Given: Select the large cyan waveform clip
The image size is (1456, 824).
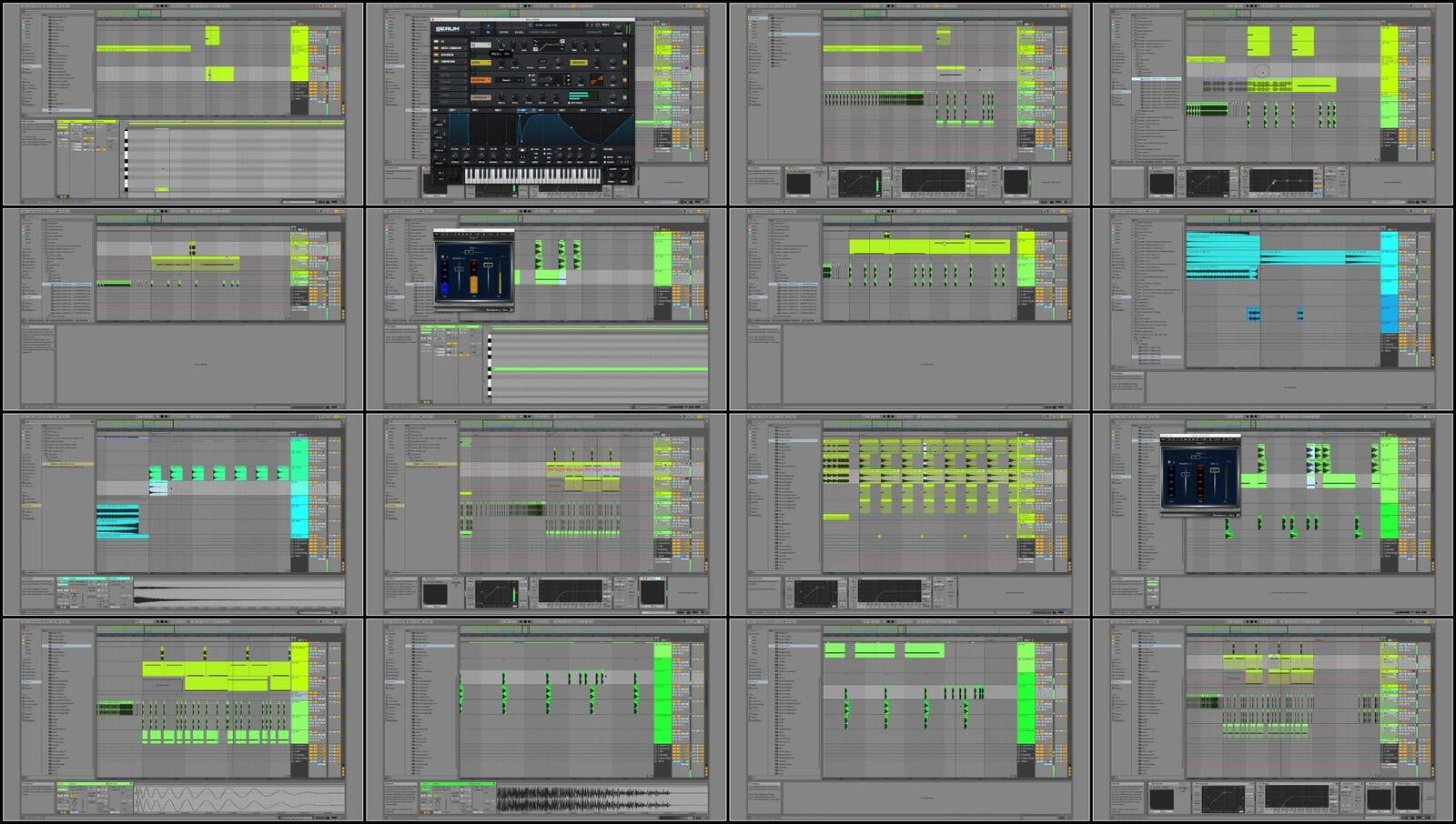Looking at the screenshot, I should 1223,256.
